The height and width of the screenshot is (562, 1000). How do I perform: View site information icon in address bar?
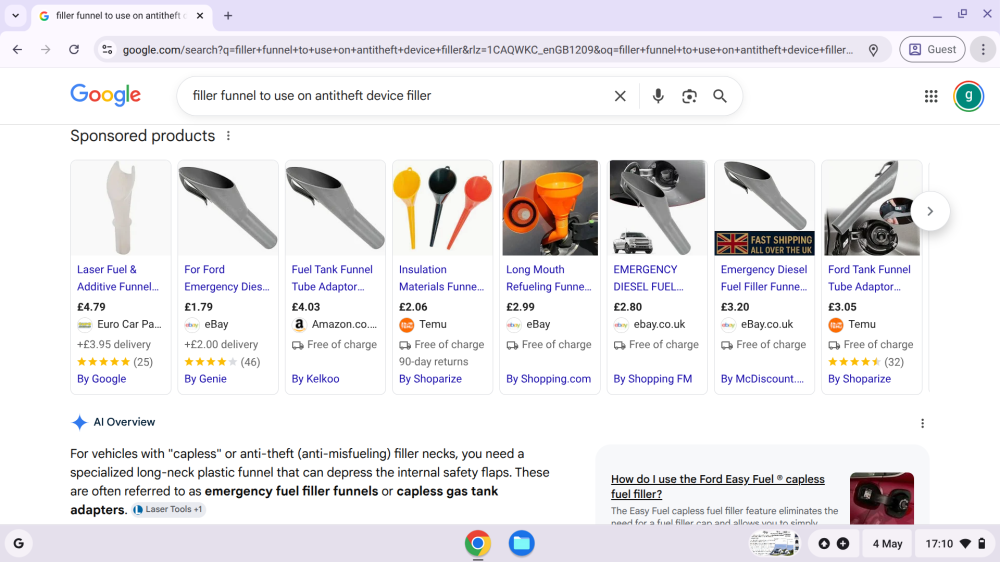point(107,49)
